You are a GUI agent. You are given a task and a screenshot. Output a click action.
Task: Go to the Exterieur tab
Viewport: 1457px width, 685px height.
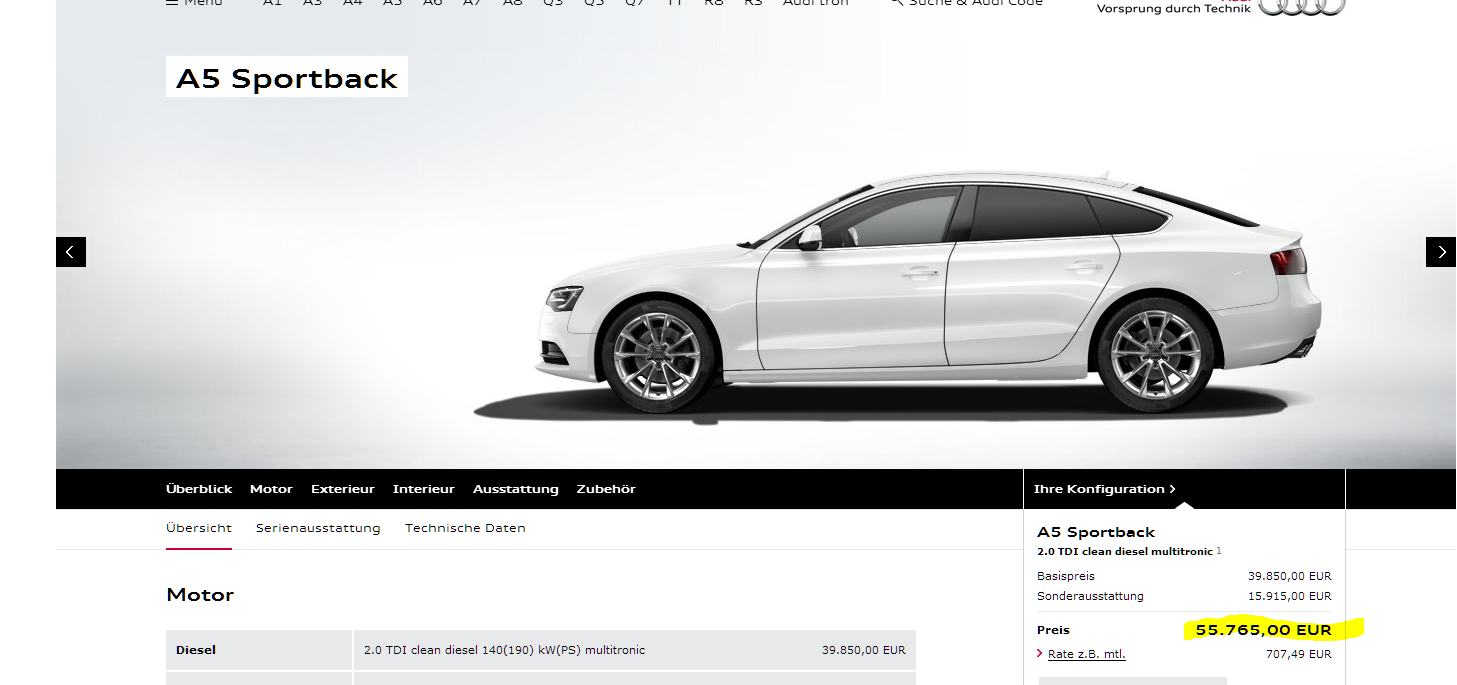(x=343, y=489)
